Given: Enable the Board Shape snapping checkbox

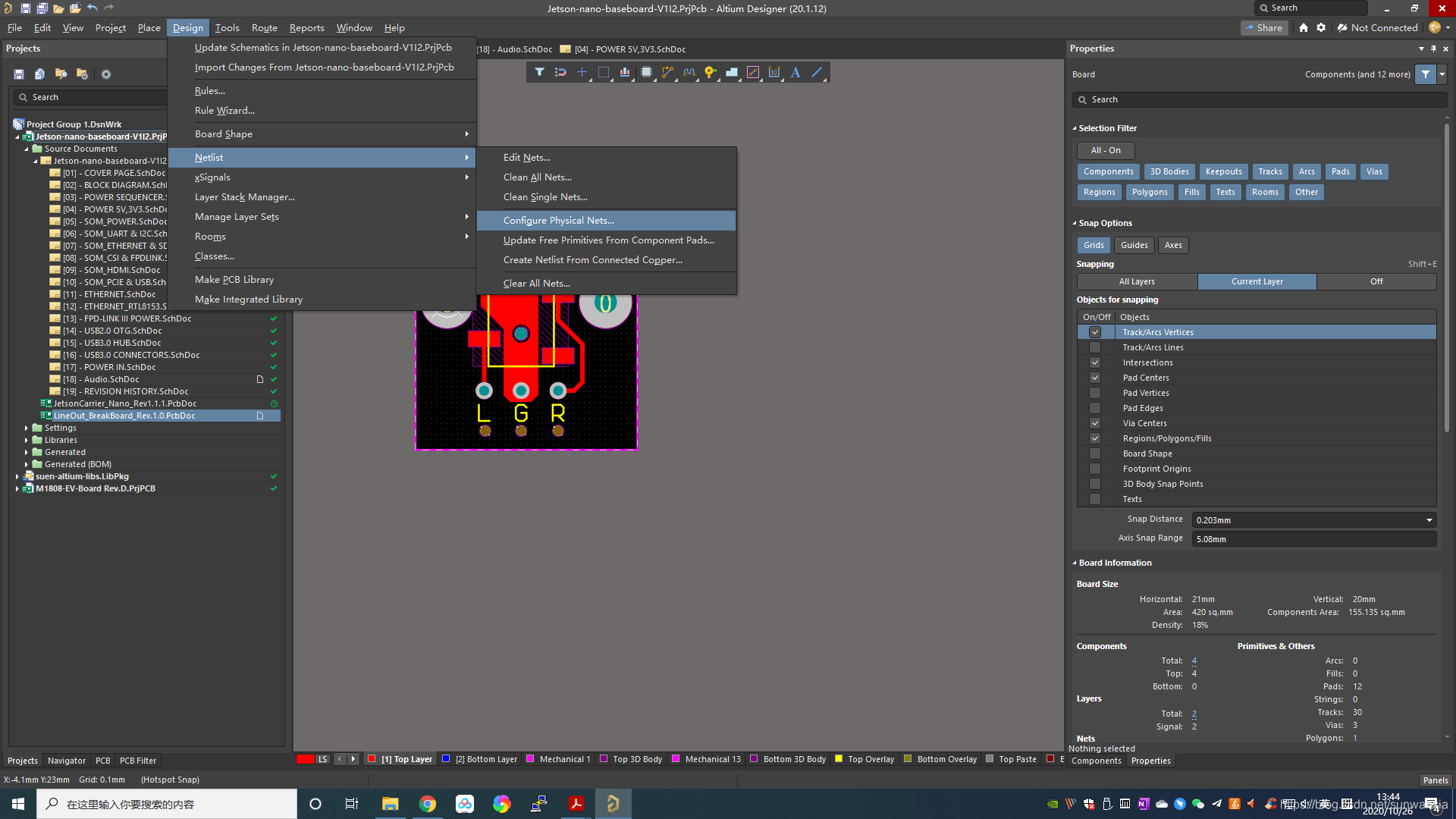Looking at the screenshot, I should click(x=1095, y=453).
